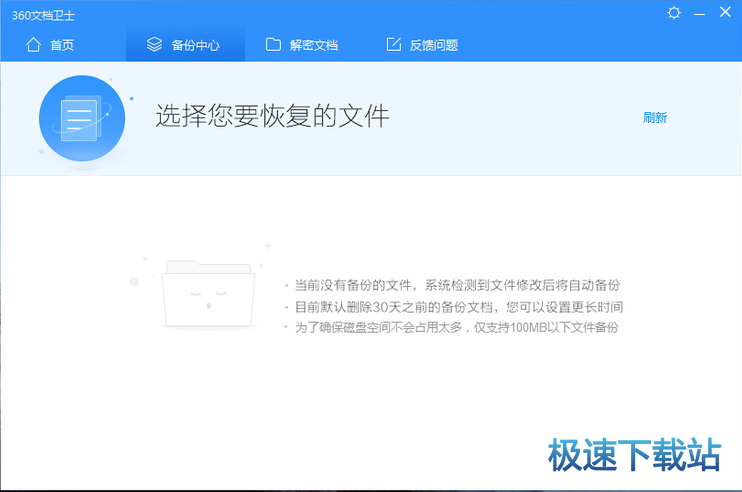Click the 刷新 refresh link
Image resolution: width=742 pixels, height=492 pixels.
click(655, 117)
